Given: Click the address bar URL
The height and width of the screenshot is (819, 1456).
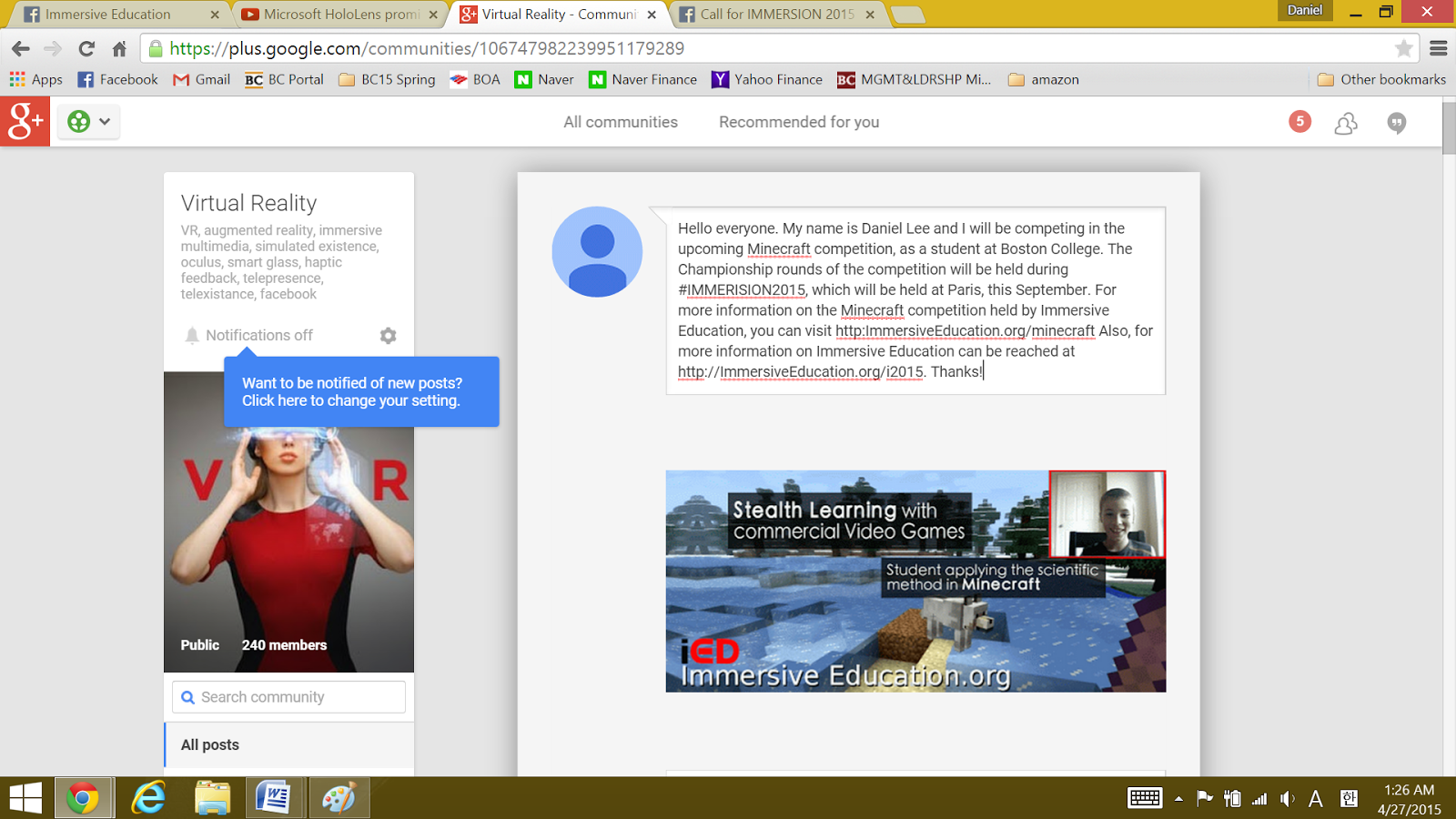Looking at the screenshot, I should [427, 48].
